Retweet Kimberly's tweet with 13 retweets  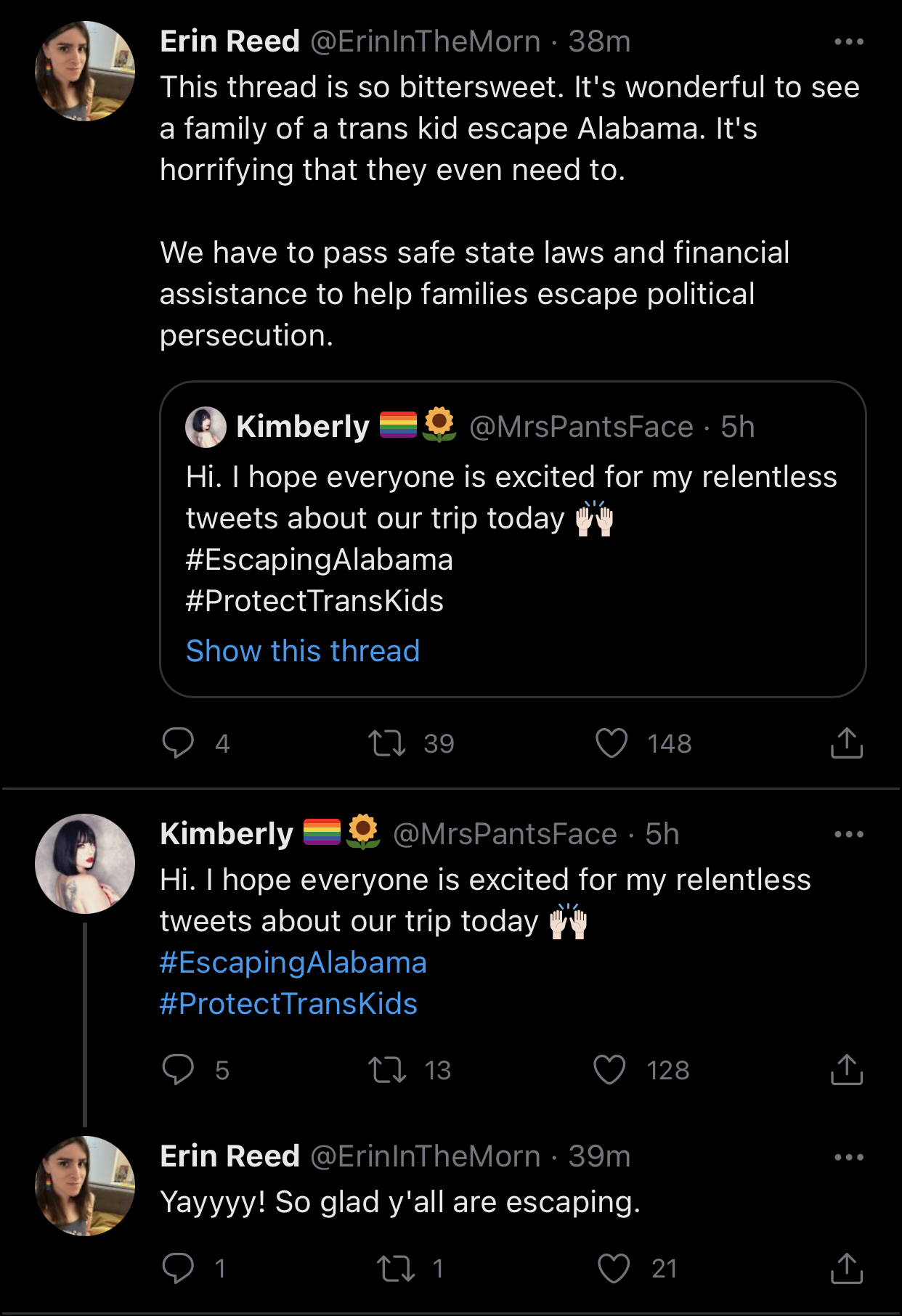tap(386, 1069)
